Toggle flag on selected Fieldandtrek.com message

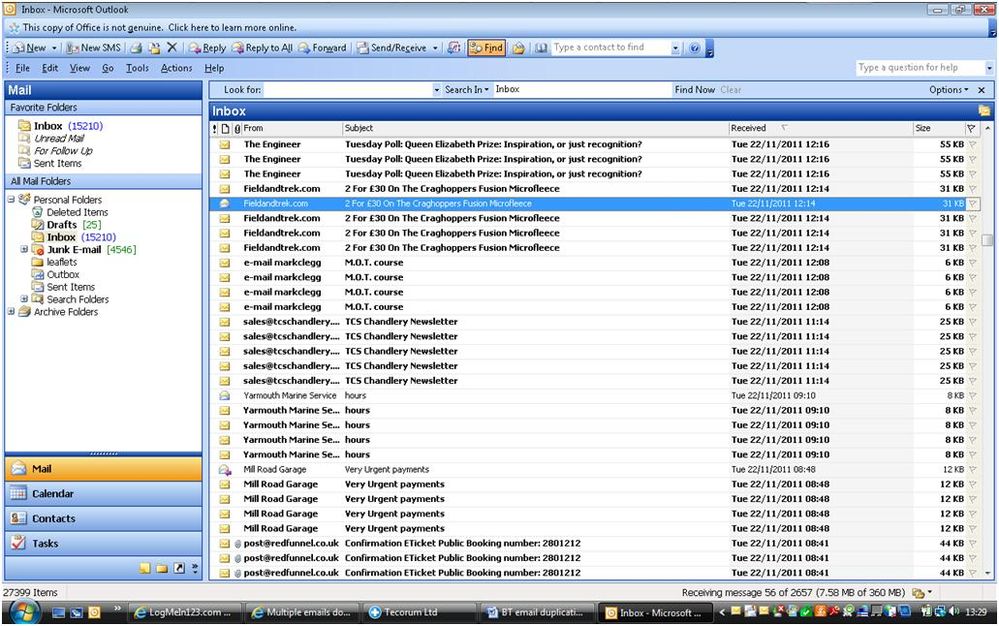coord(972,204)
